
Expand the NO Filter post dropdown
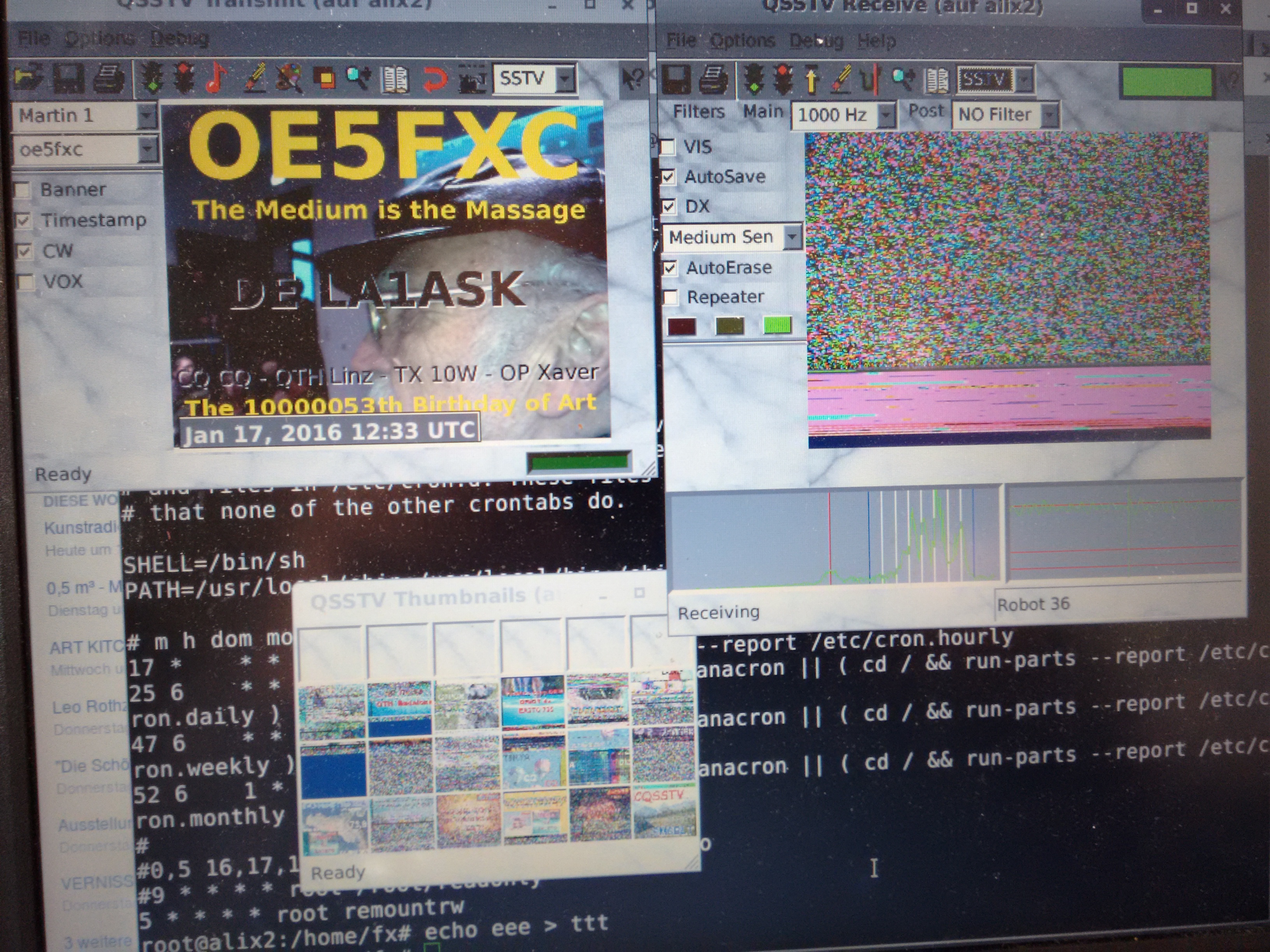tap(1049, 115)
